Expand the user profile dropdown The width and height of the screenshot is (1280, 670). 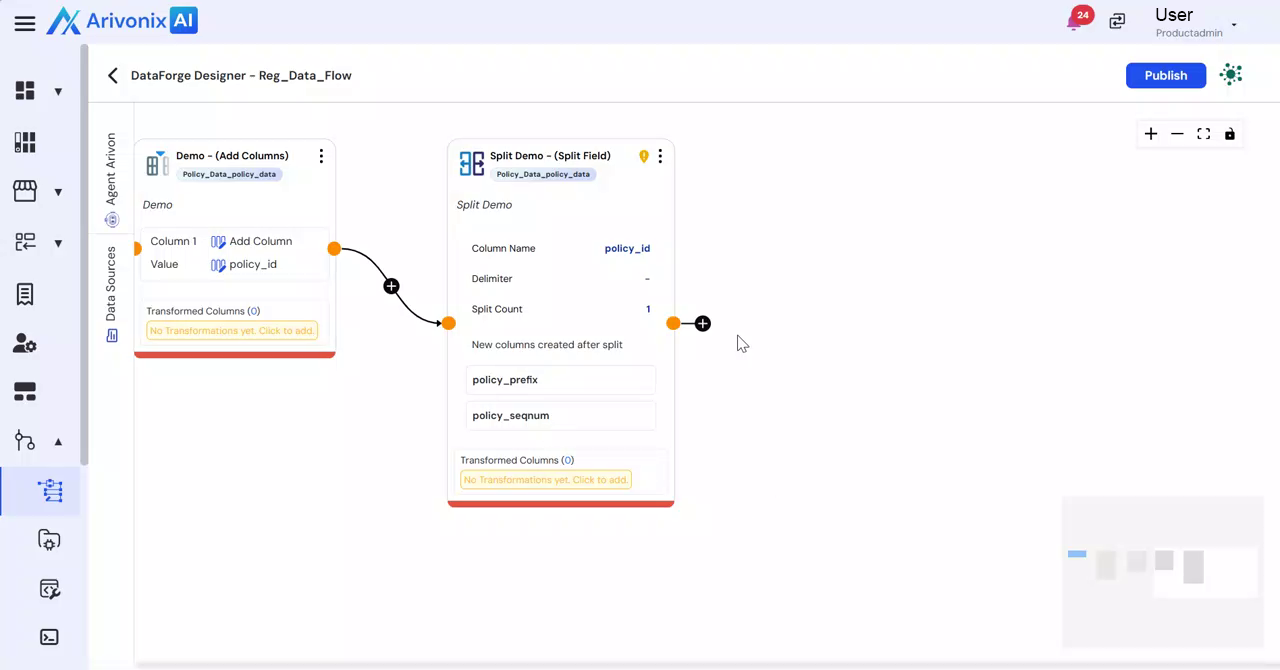click(1234, 24)
